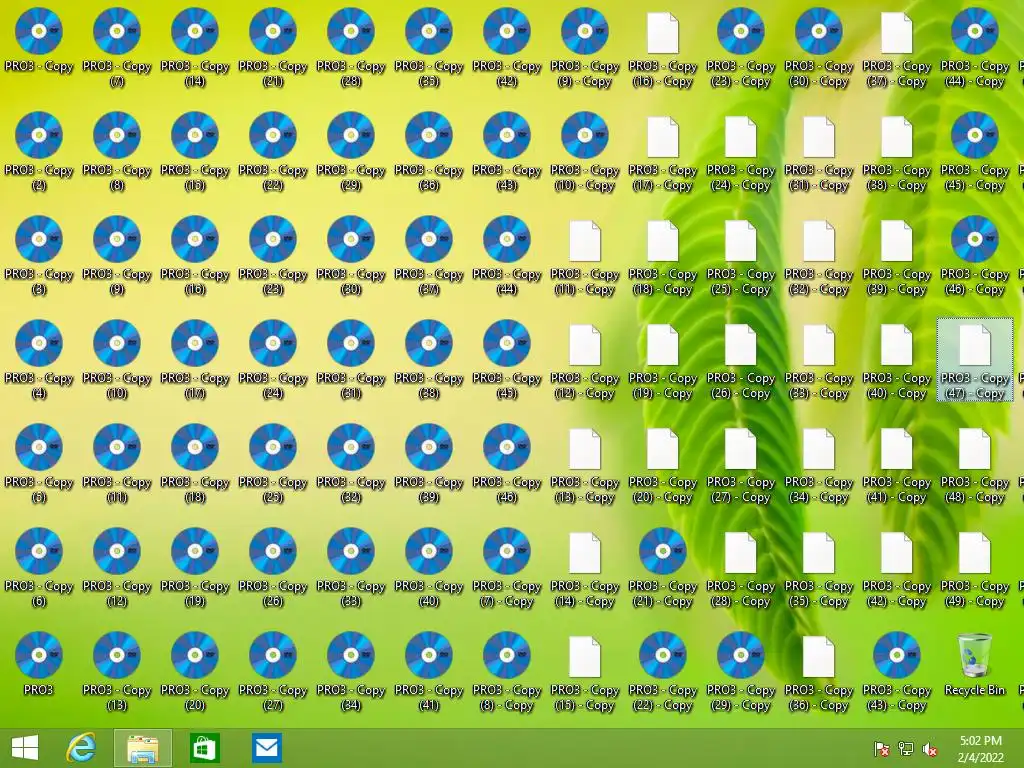Select PRO3 - Copy (38) disc icon
Image resolution: width=1024 pixels, height=768 pixels.
tap(428, 343)
